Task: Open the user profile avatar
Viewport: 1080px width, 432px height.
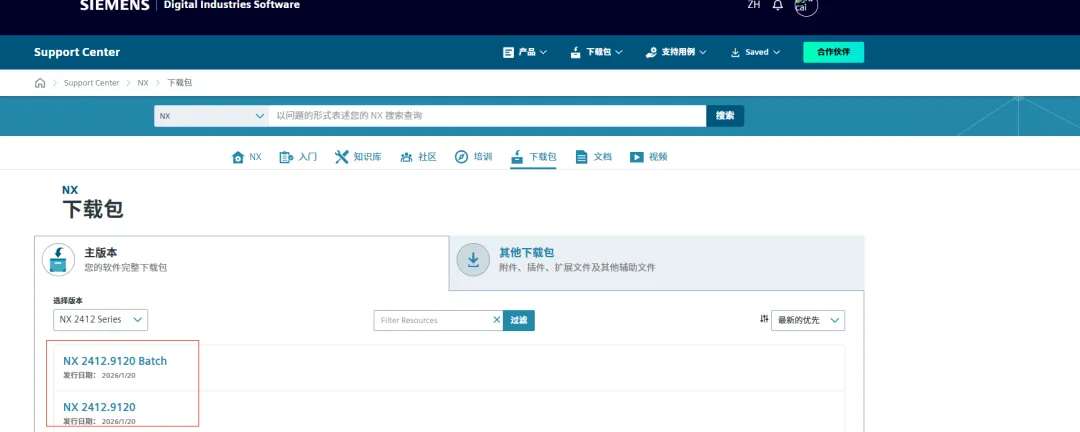Action: (805, 6)
